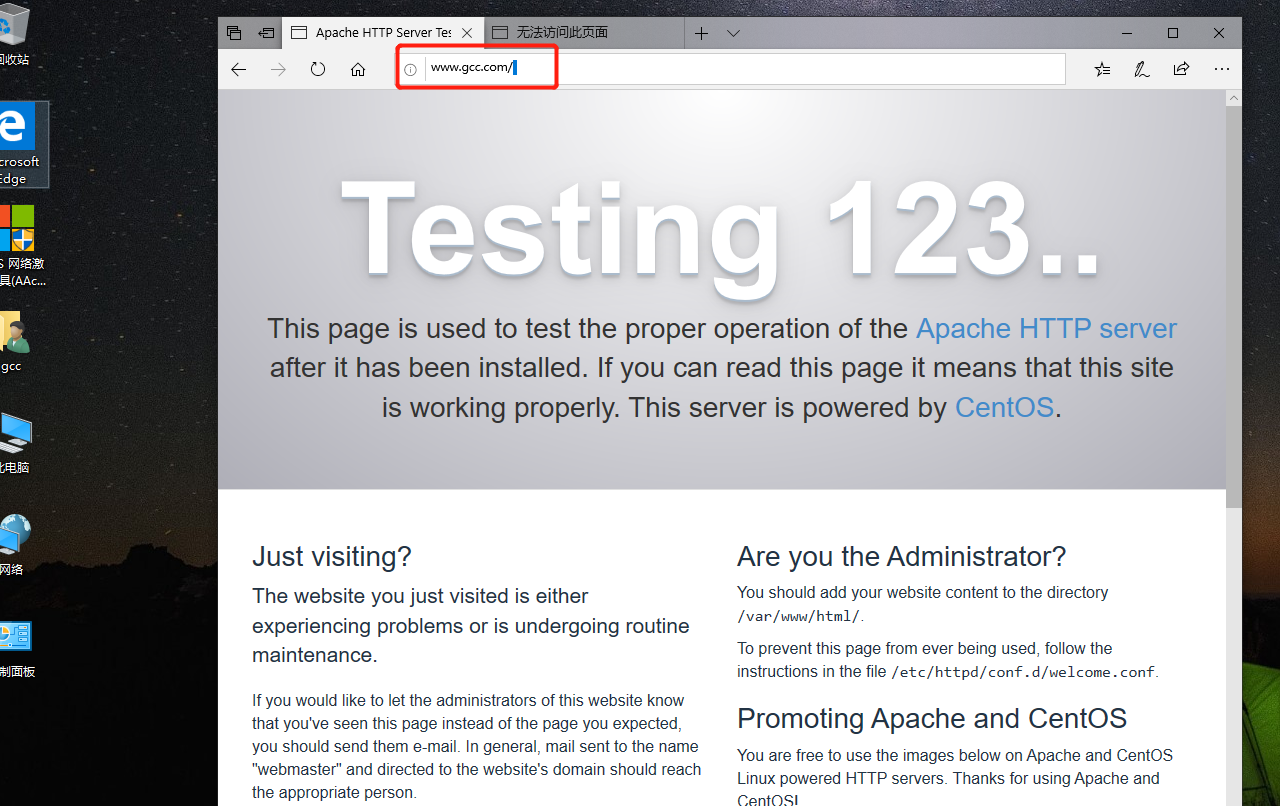Click the Promoting Apache and CentOS heading
This screenshot has height=806, width=1280.
pyautogui.click(x=932, y=719)
